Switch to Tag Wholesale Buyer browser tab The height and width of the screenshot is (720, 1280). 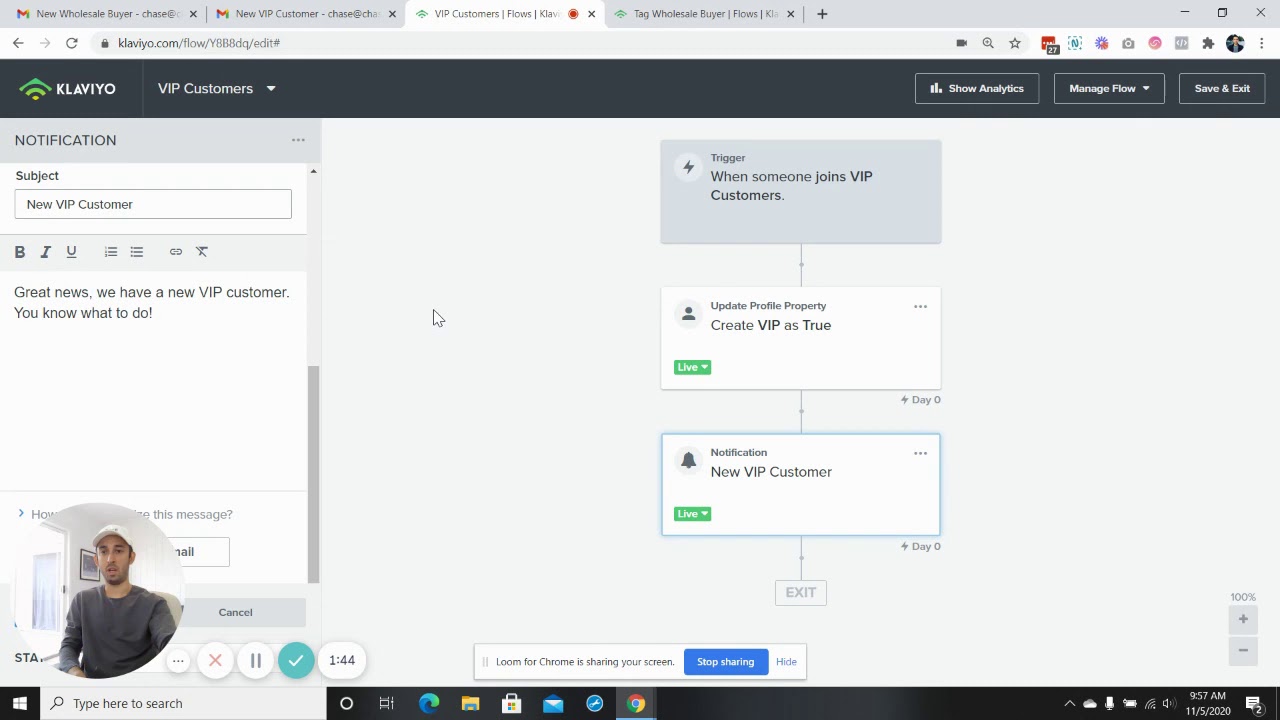tap(705, 14)
